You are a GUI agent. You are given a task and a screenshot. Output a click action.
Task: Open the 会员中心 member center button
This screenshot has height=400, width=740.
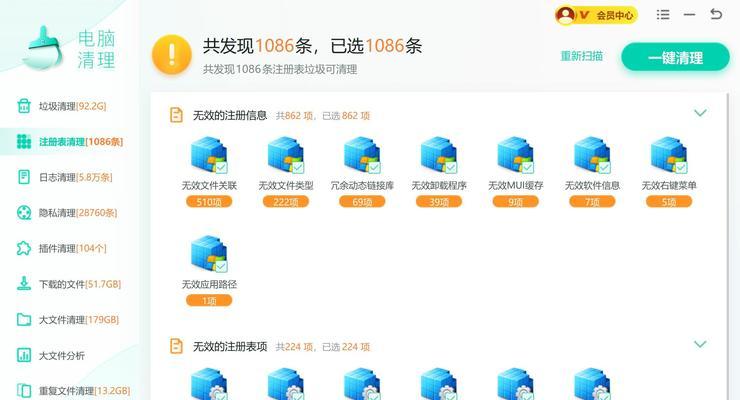click(596, 15)
